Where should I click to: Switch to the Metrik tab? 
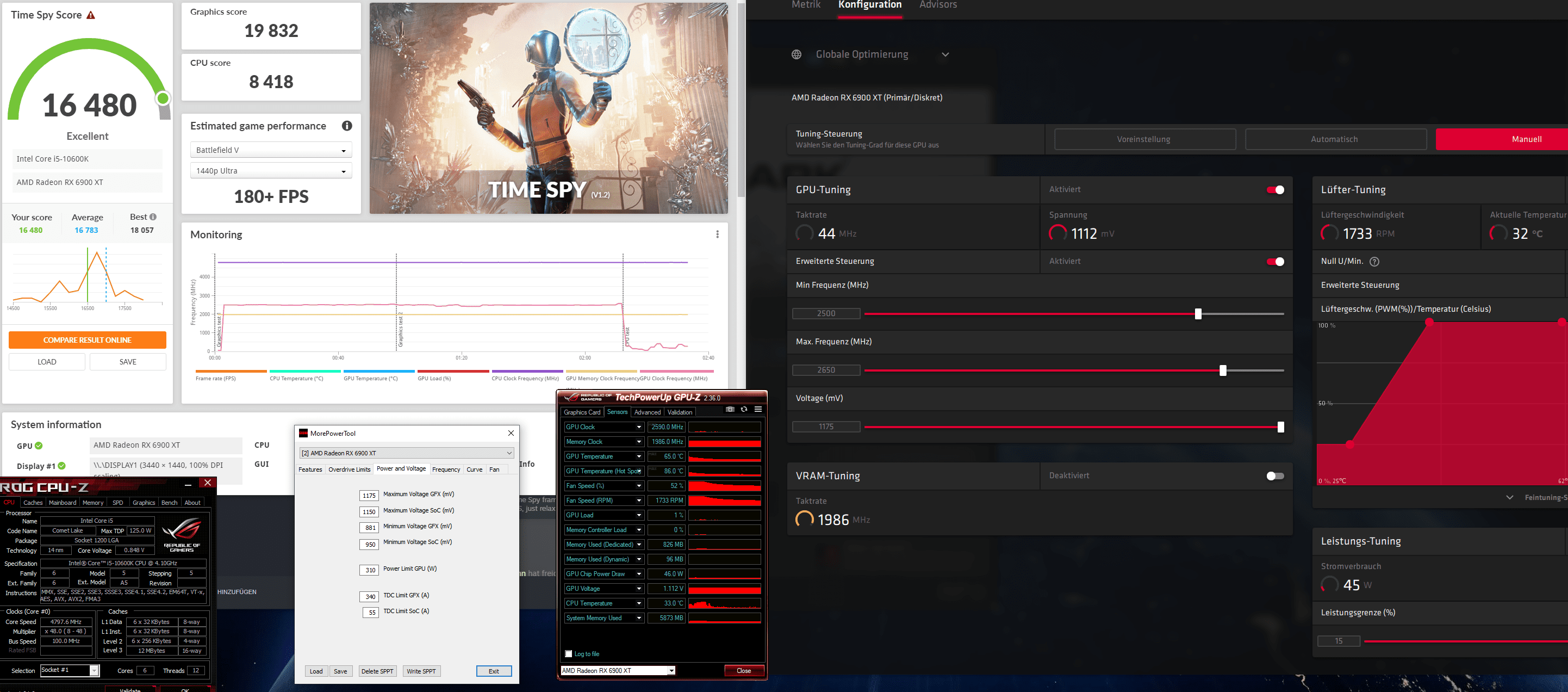(x=806, y=5)
